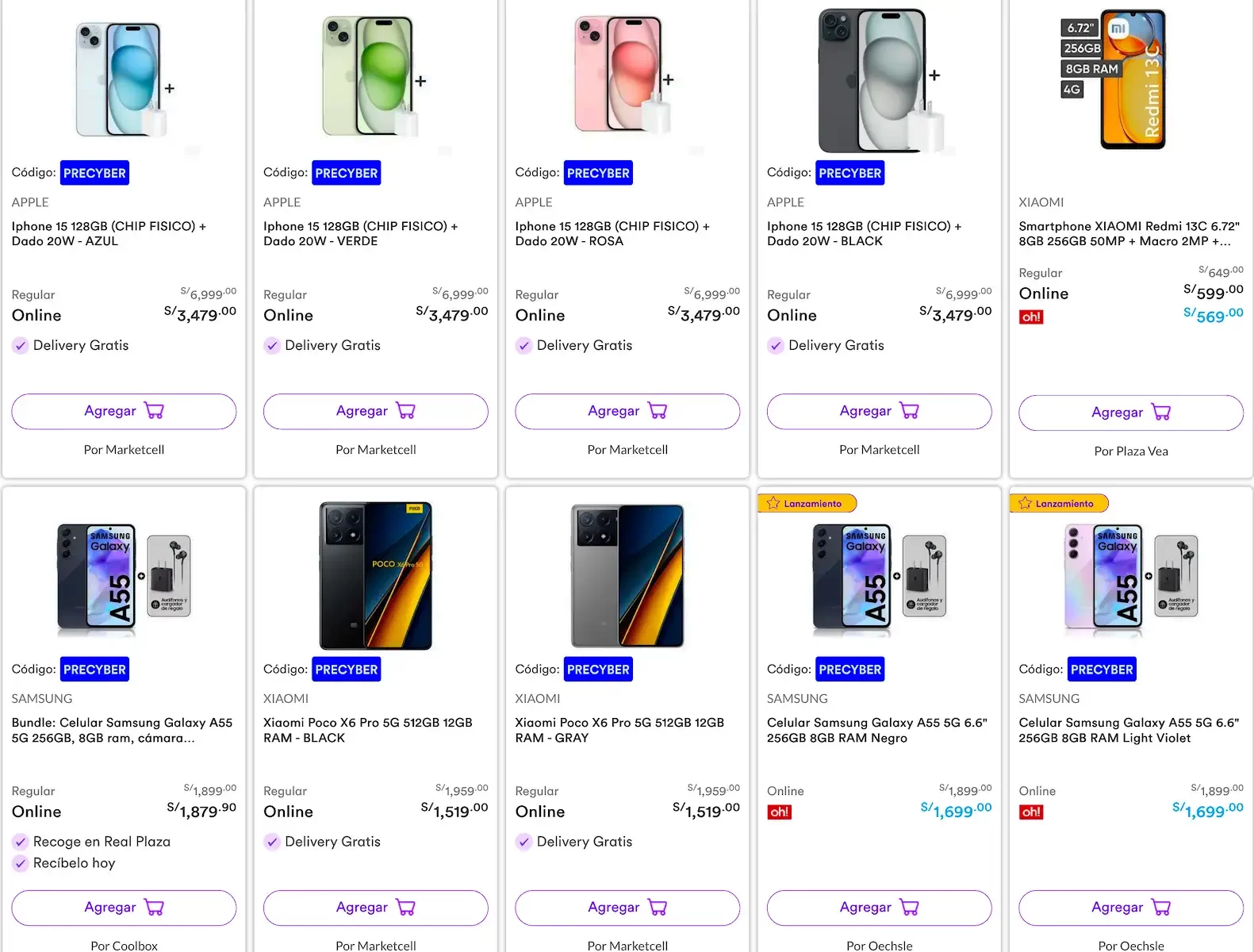Add iPhone 15 ROSA to cart

pyautogui.click(x=627, y=411)
